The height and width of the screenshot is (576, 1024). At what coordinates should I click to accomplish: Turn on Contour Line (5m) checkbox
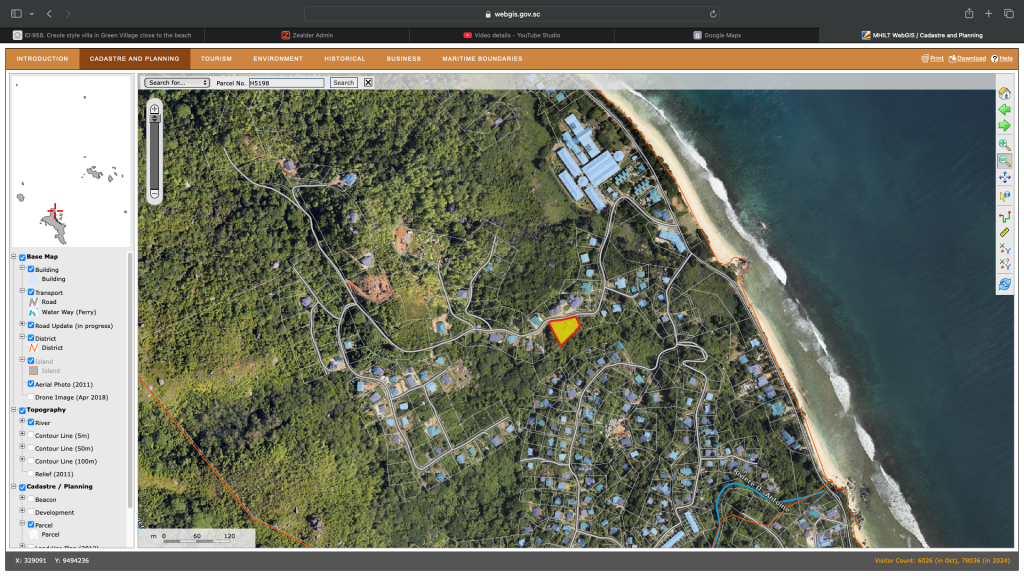tap(31, 435)
